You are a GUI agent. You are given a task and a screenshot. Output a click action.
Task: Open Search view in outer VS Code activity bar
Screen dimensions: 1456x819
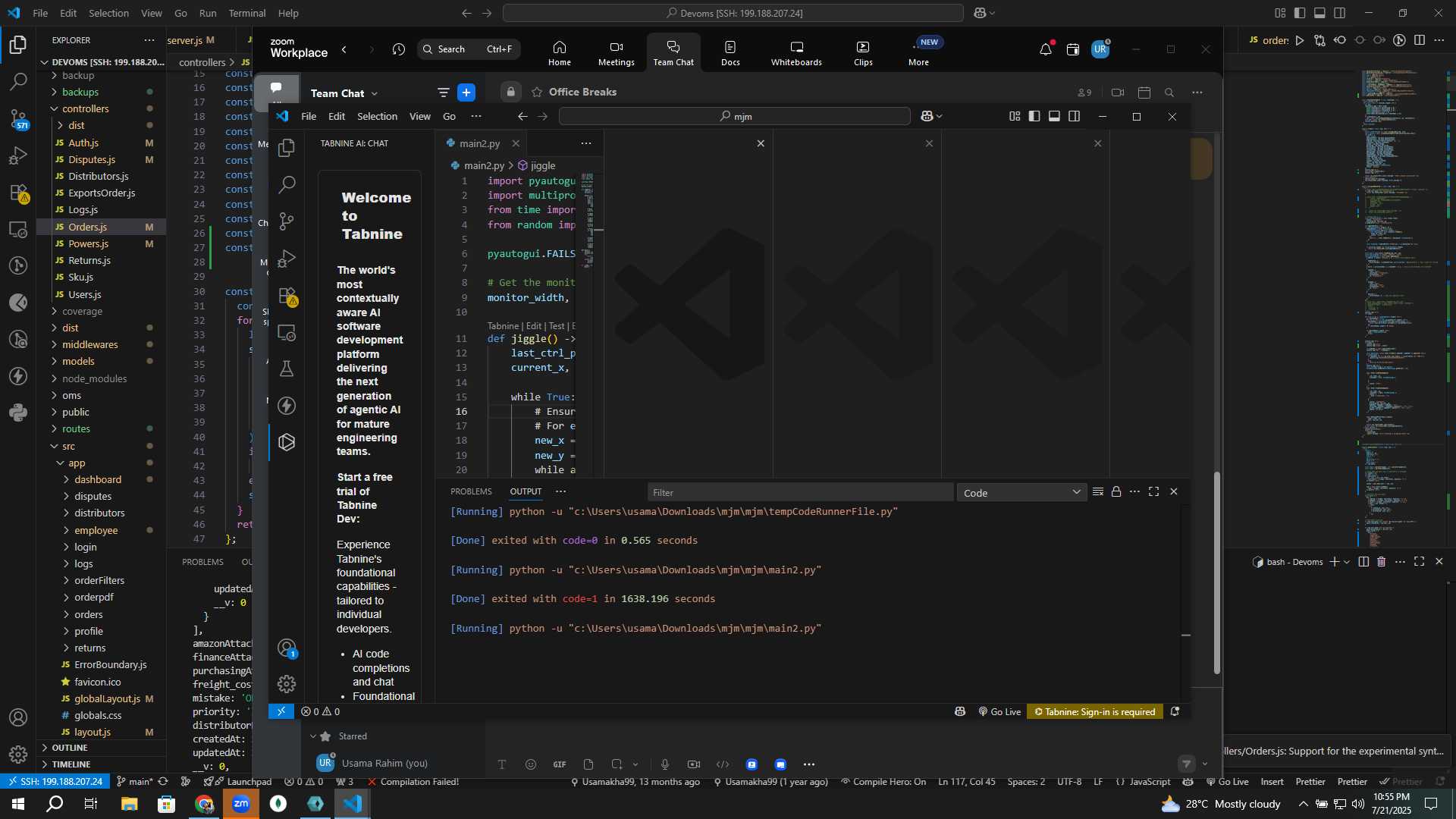(x=18, y=81)
